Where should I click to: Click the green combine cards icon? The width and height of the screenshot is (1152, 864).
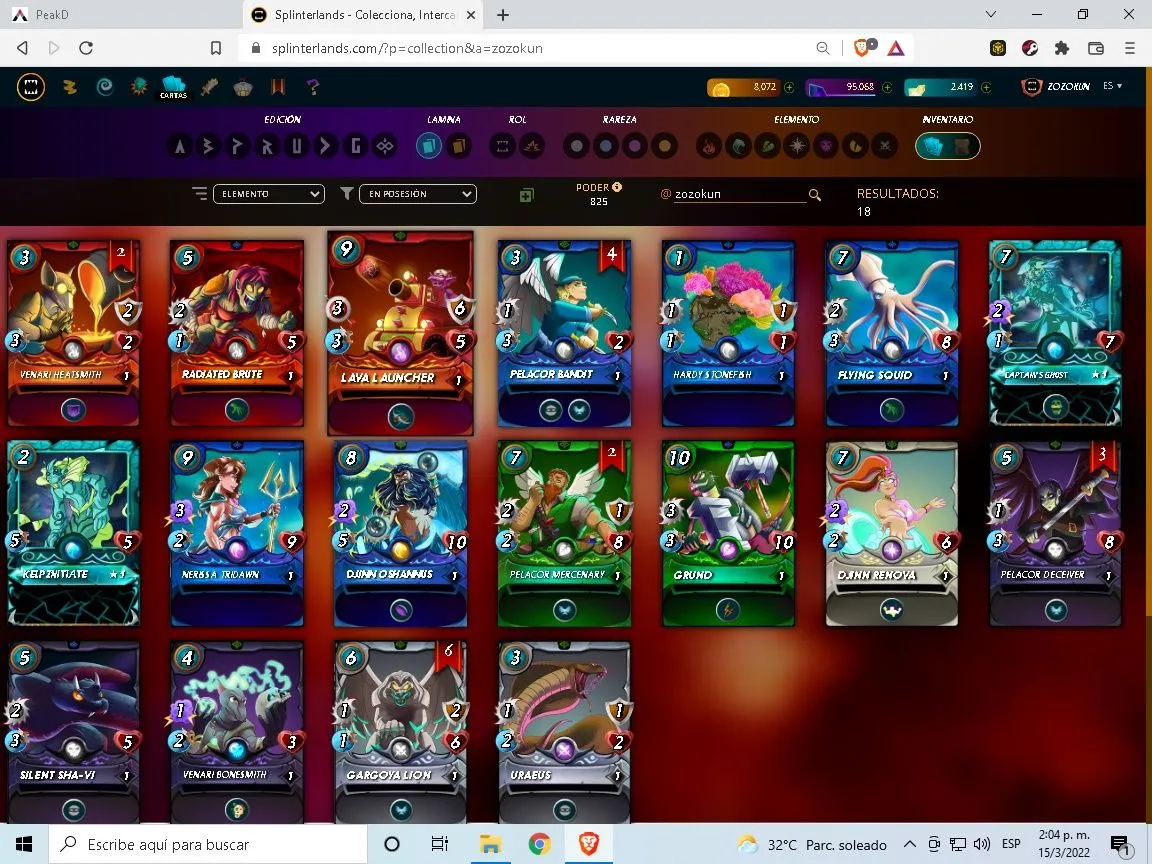coord(527,195)
